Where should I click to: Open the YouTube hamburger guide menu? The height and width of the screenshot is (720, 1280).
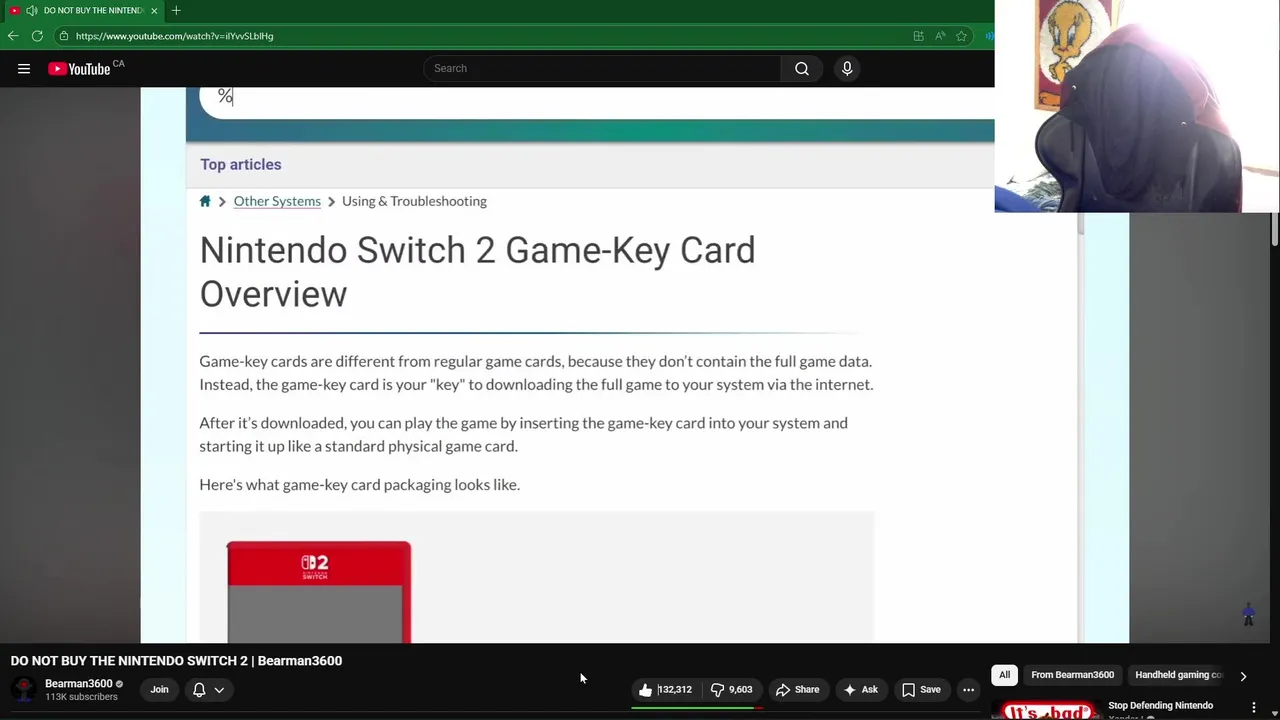pos(24,69)
